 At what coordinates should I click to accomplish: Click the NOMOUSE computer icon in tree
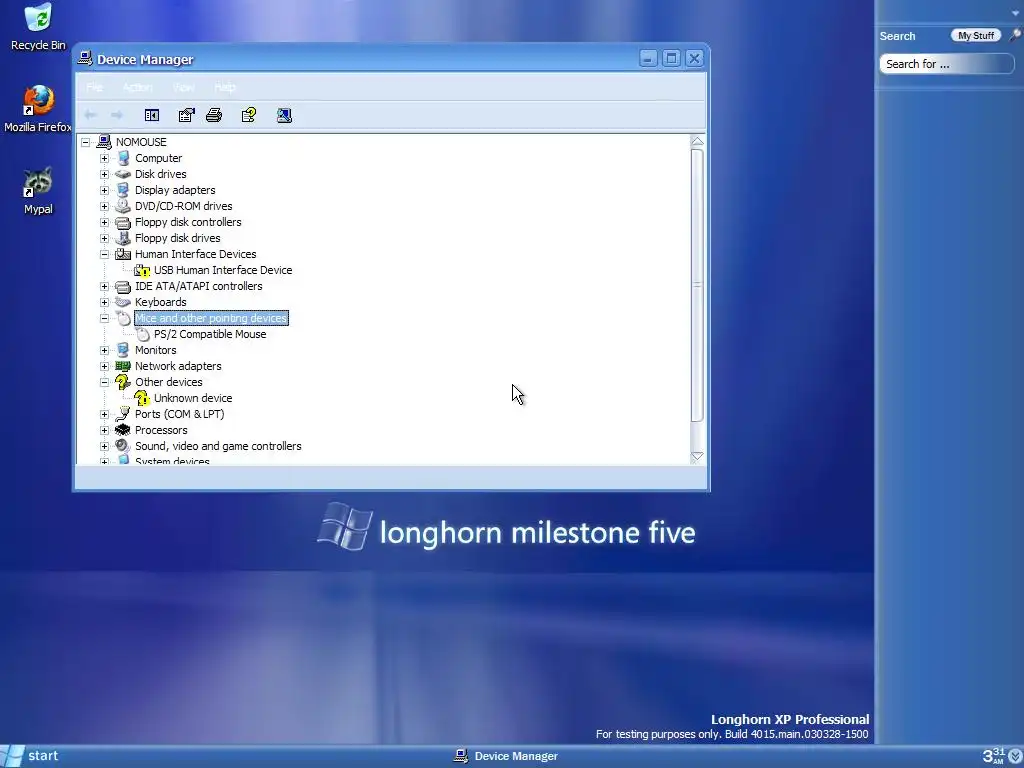[x=104, y=142]
